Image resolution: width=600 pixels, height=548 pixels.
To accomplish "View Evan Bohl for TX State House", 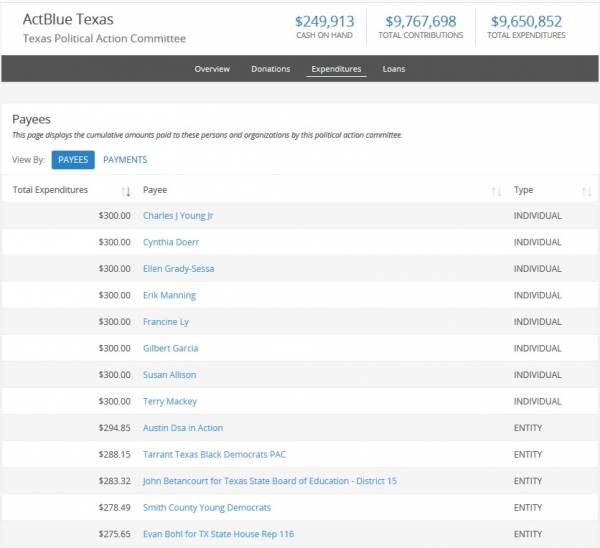I will tap(218, 535).
